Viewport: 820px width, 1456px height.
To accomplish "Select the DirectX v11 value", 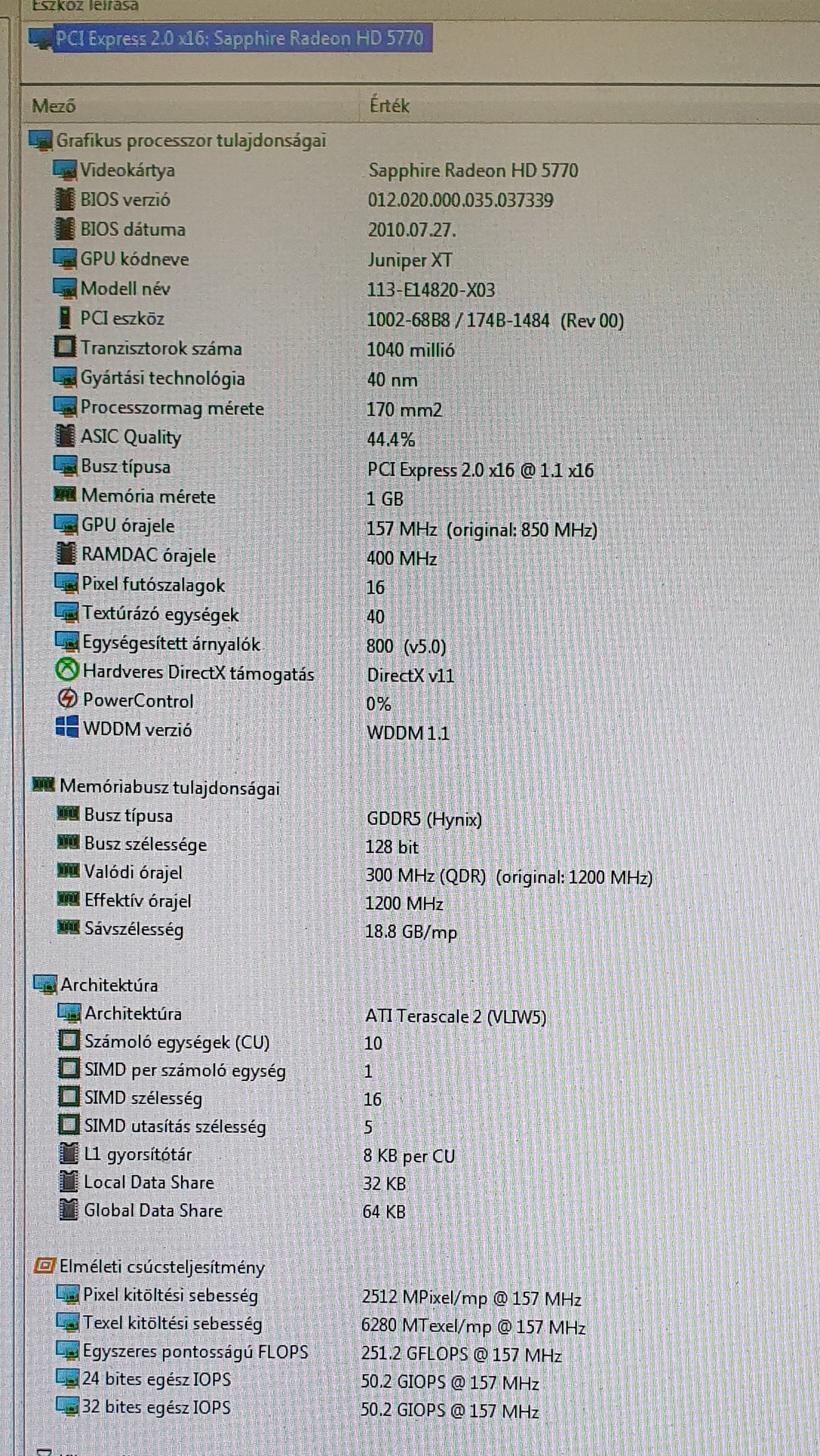I will coord(410,676).
